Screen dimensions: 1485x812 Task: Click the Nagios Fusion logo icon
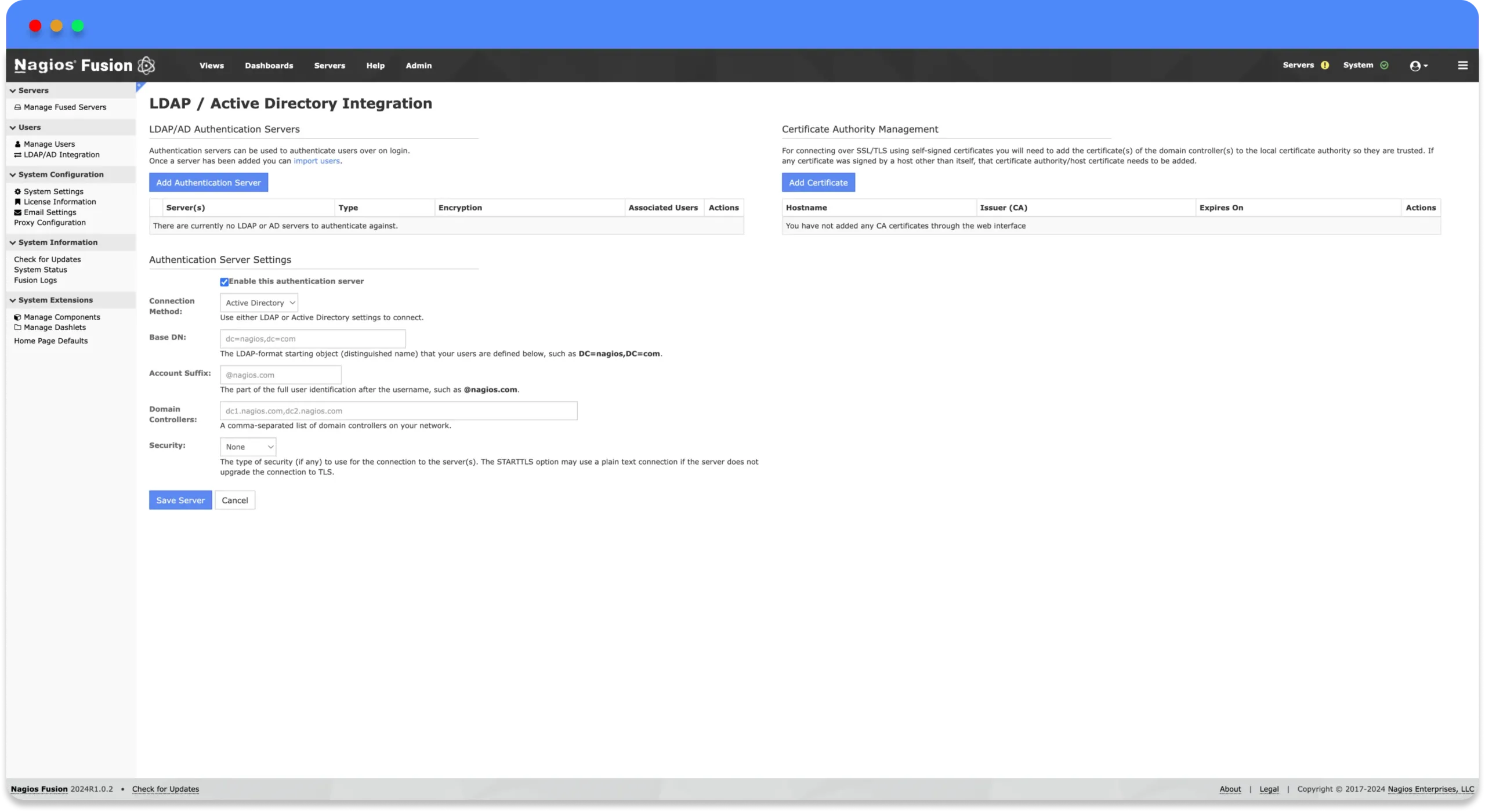click(147, 65)
